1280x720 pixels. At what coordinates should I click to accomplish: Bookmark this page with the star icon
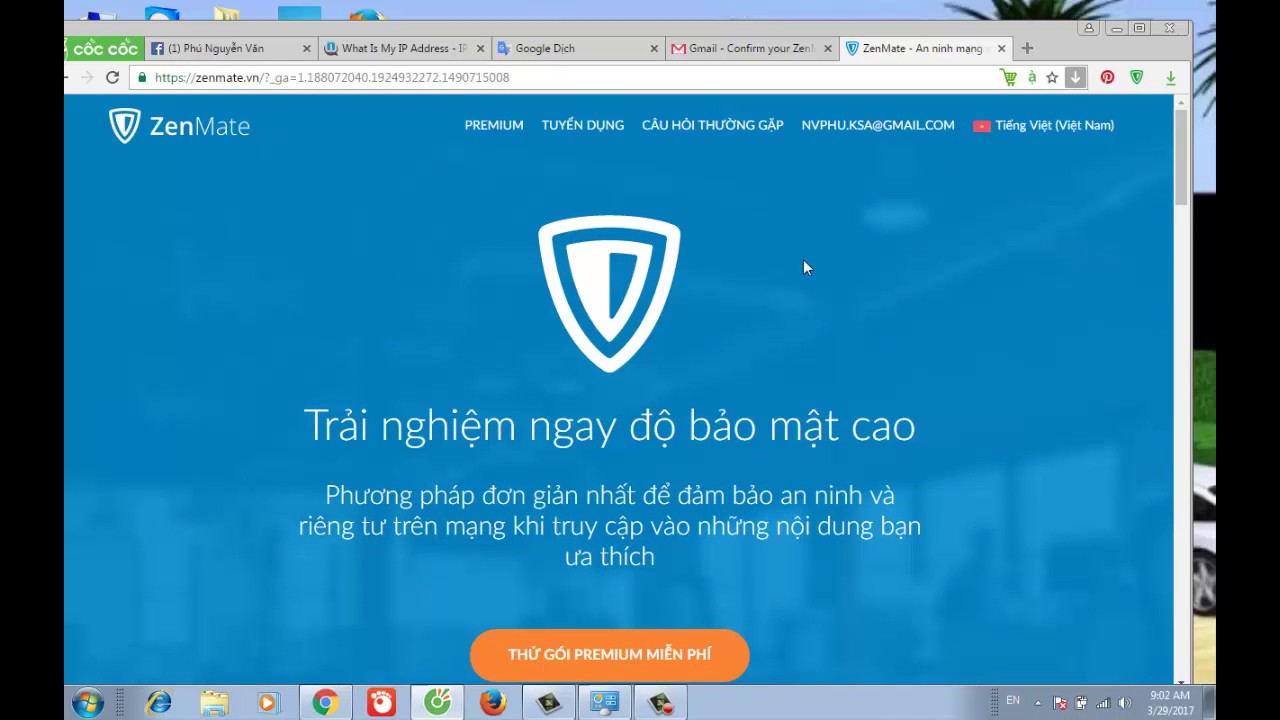1052,77
